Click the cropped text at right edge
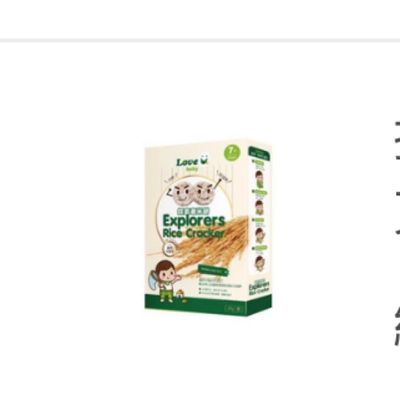Viewport: 400px width, 400px height. click(x=397, y=232)
